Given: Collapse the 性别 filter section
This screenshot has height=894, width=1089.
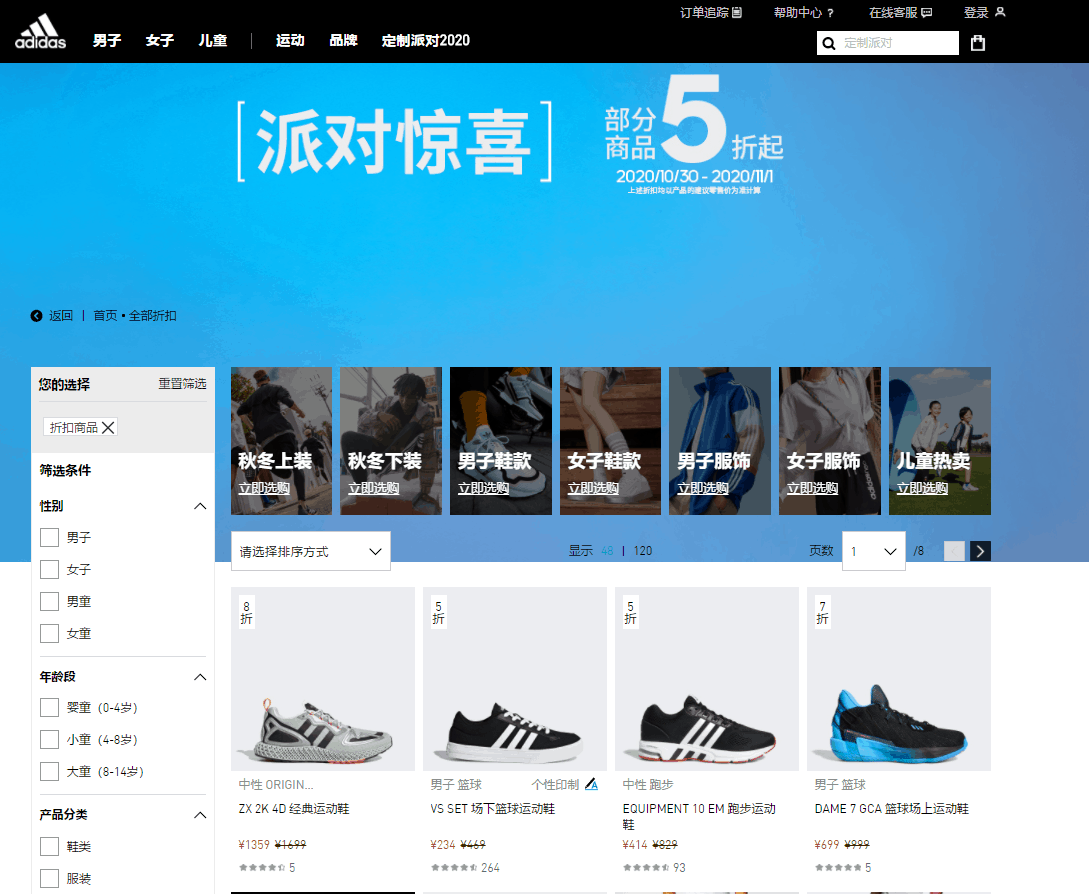Looking at the screenshot, I should 200,506.
